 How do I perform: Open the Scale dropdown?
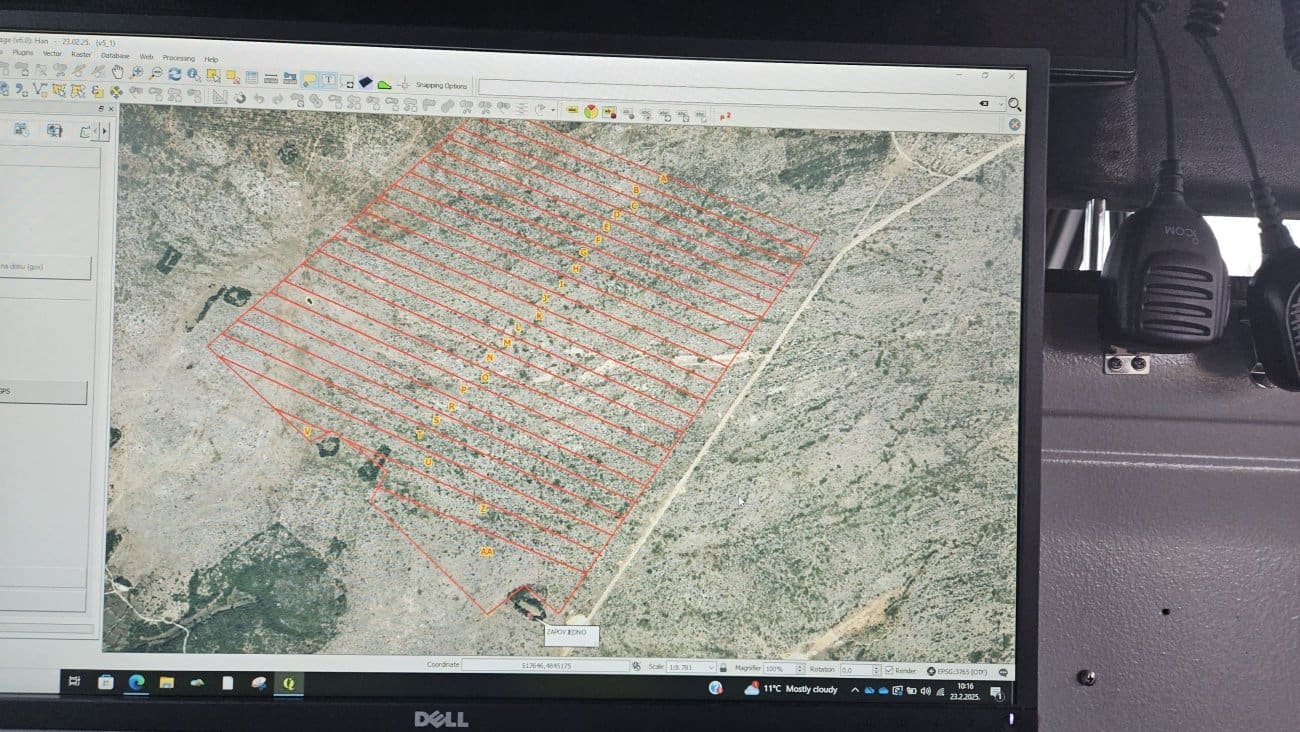click(711, 667)
